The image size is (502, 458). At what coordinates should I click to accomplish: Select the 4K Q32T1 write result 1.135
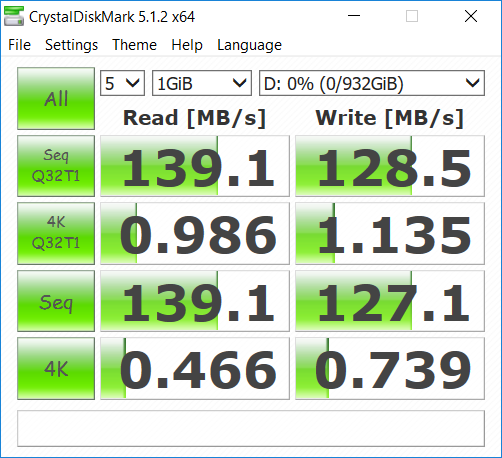tap(390, 233)
